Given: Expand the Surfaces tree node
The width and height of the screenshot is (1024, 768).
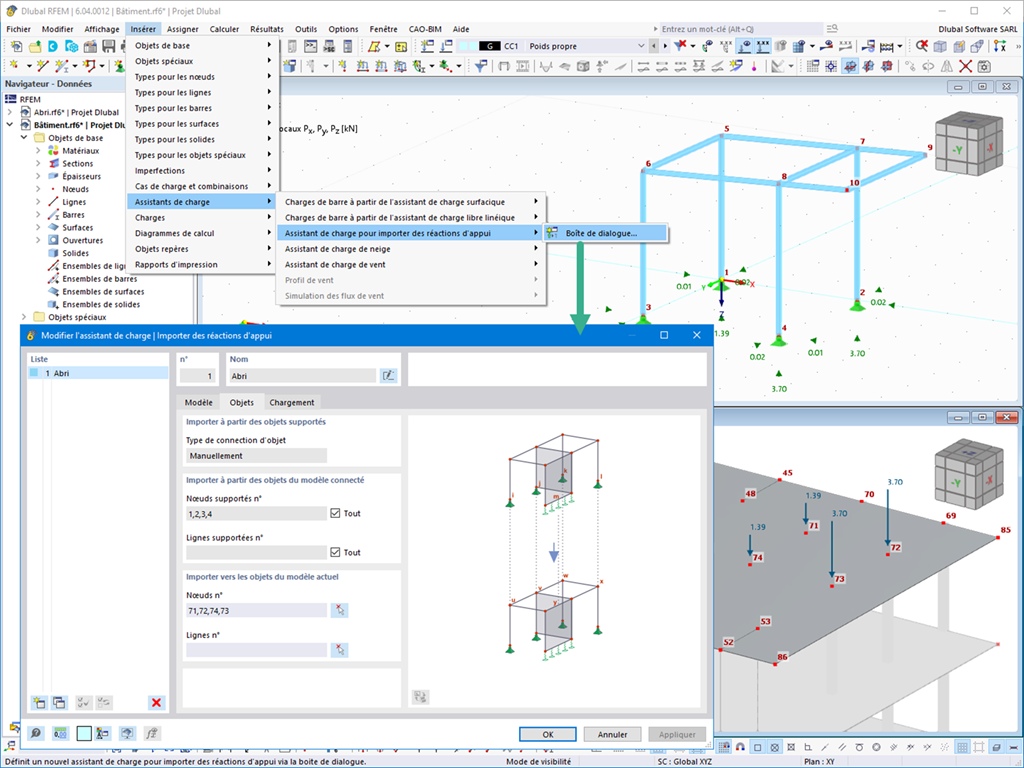Looking at the screenshot, I should [38, 227].
